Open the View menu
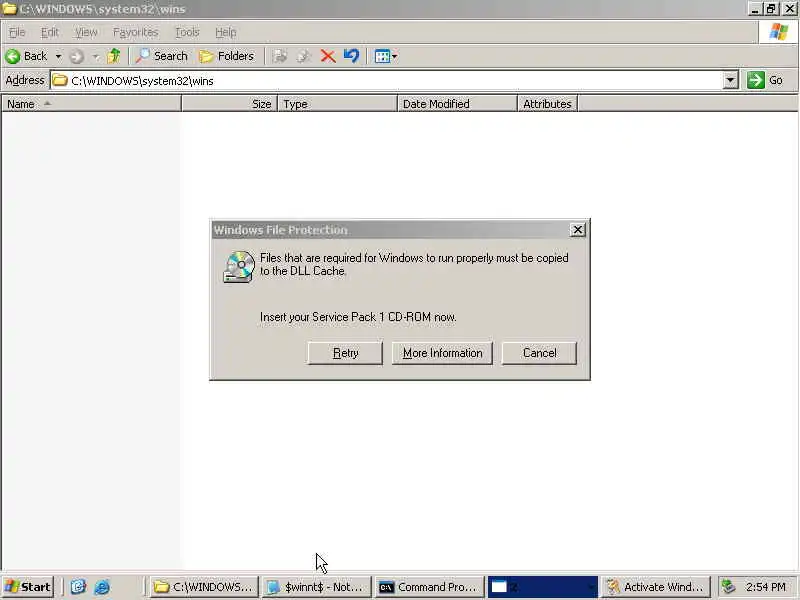 (x=86, y=33)
